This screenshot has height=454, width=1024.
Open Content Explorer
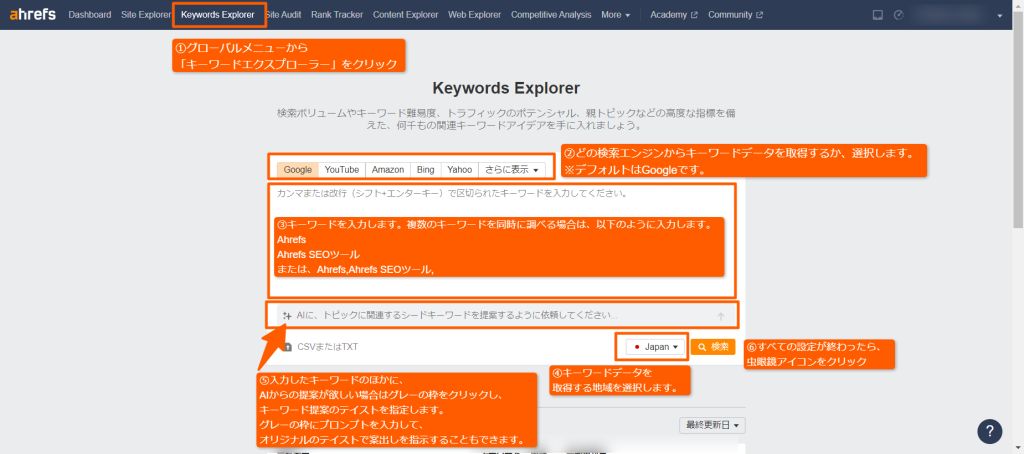406,14
